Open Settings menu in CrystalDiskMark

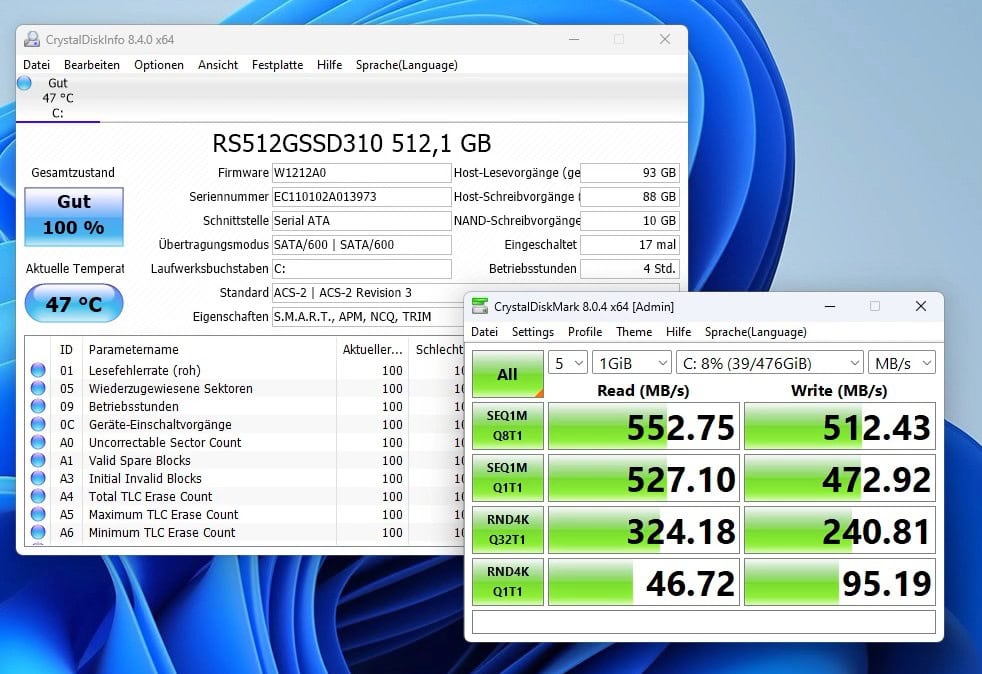pyautogui.click(x=532, y=331)
